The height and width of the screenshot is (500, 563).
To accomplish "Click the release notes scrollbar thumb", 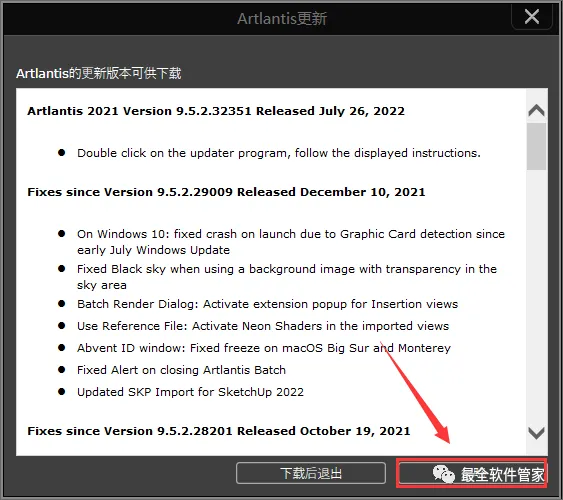I will (536, 146).
